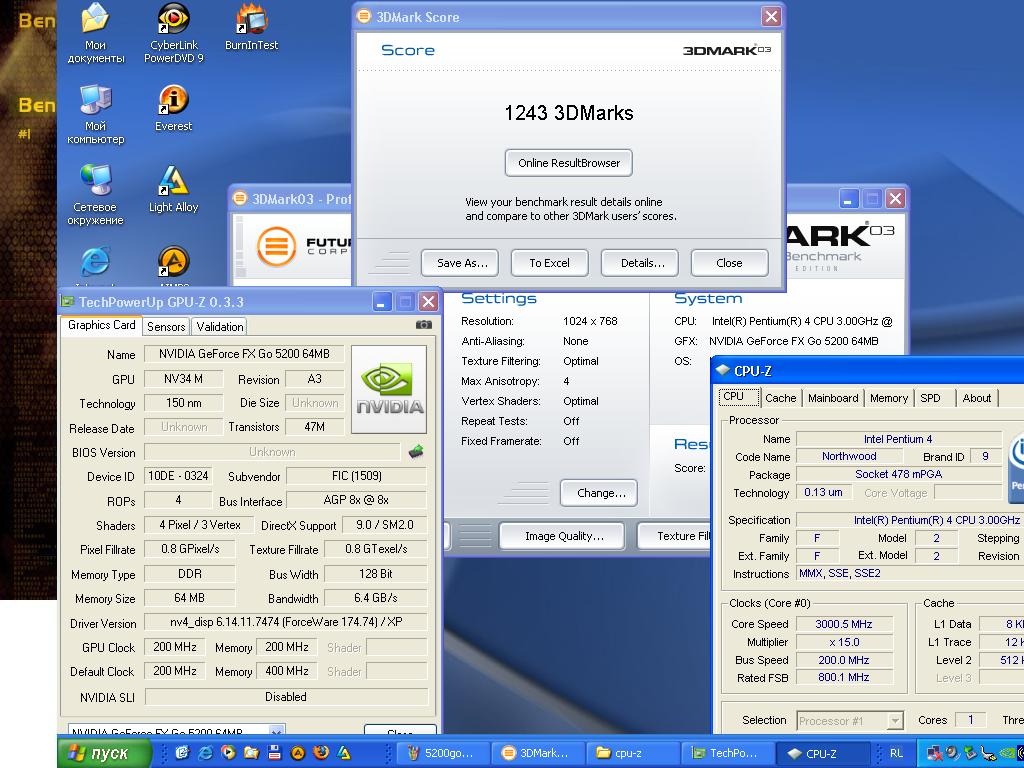1024x768 pixels.
Task: Minimize the GPU-Z window
Action: [x=383, y=302]
